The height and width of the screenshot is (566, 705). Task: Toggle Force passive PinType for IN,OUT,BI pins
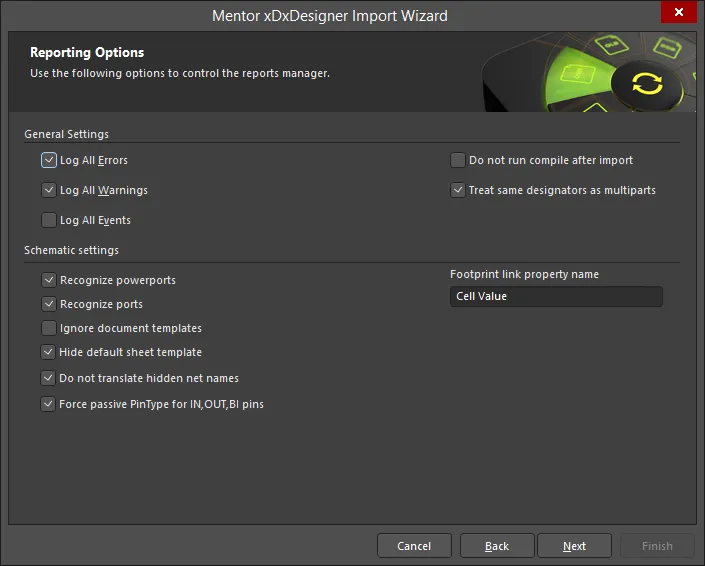(x=48, y=404)
